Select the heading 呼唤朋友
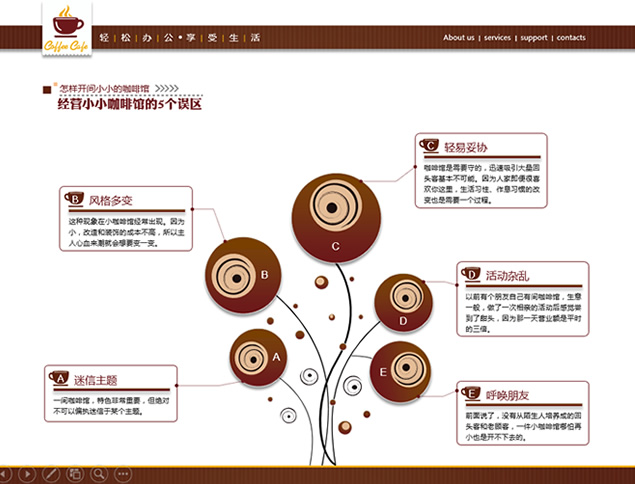The image size is (635, 484). (x=507, y=395)
